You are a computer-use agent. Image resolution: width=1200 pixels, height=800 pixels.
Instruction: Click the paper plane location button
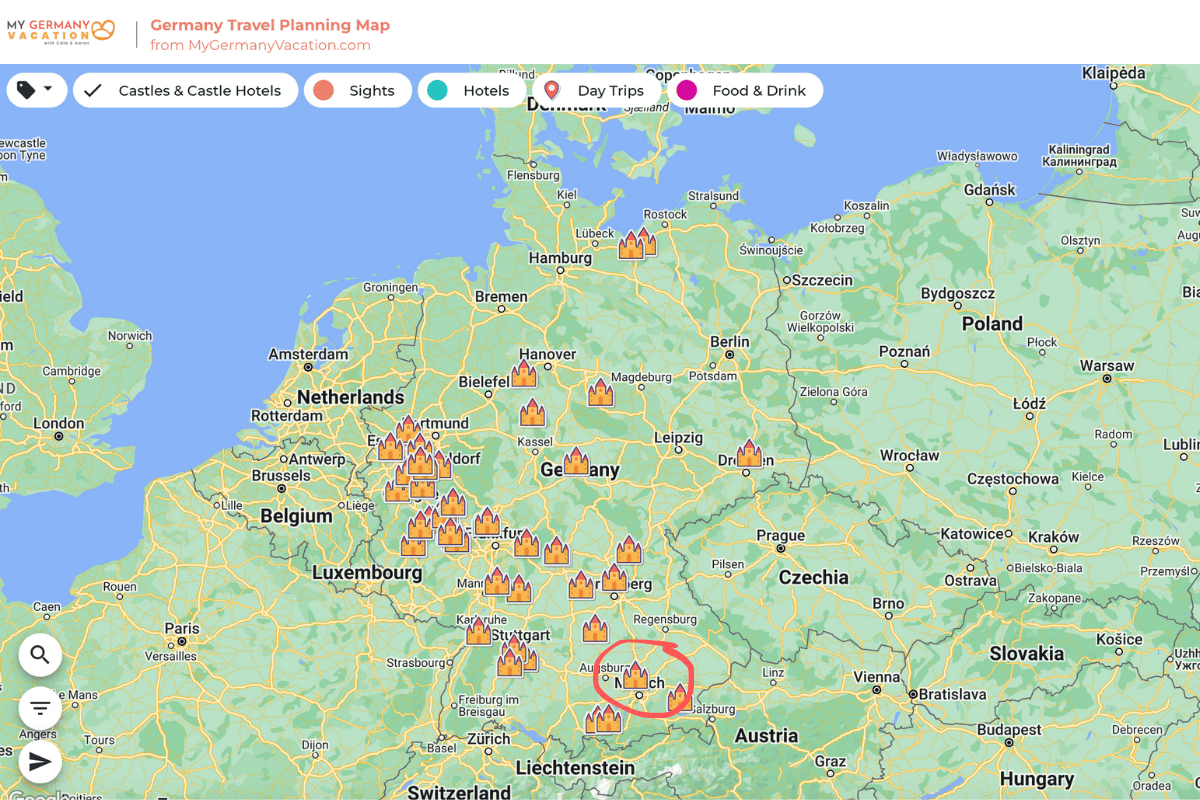point(40,762)
